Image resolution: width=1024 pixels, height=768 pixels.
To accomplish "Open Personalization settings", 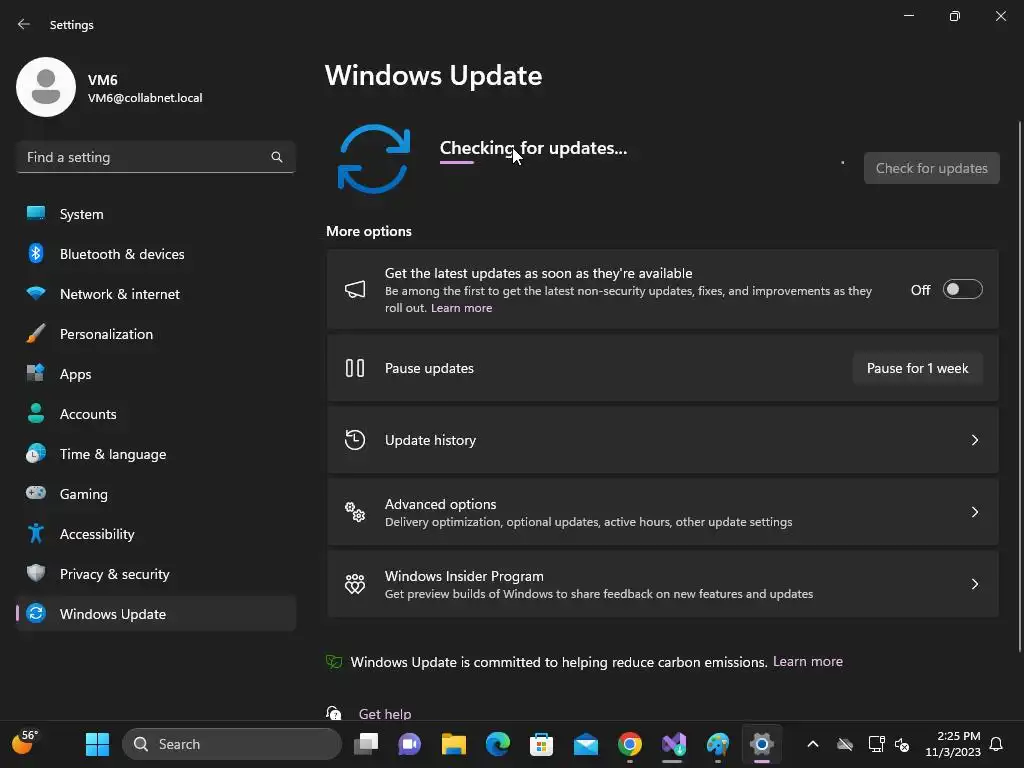I will [x=155, y=334].
